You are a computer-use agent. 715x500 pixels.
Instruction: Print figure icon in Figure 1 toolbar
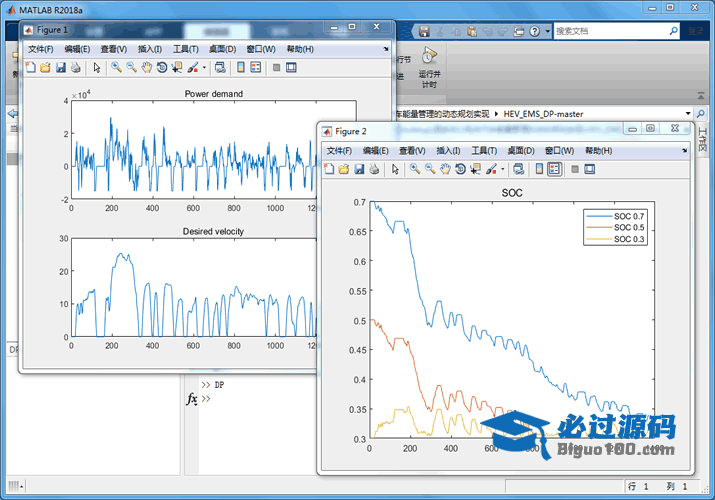coord(75,67)
